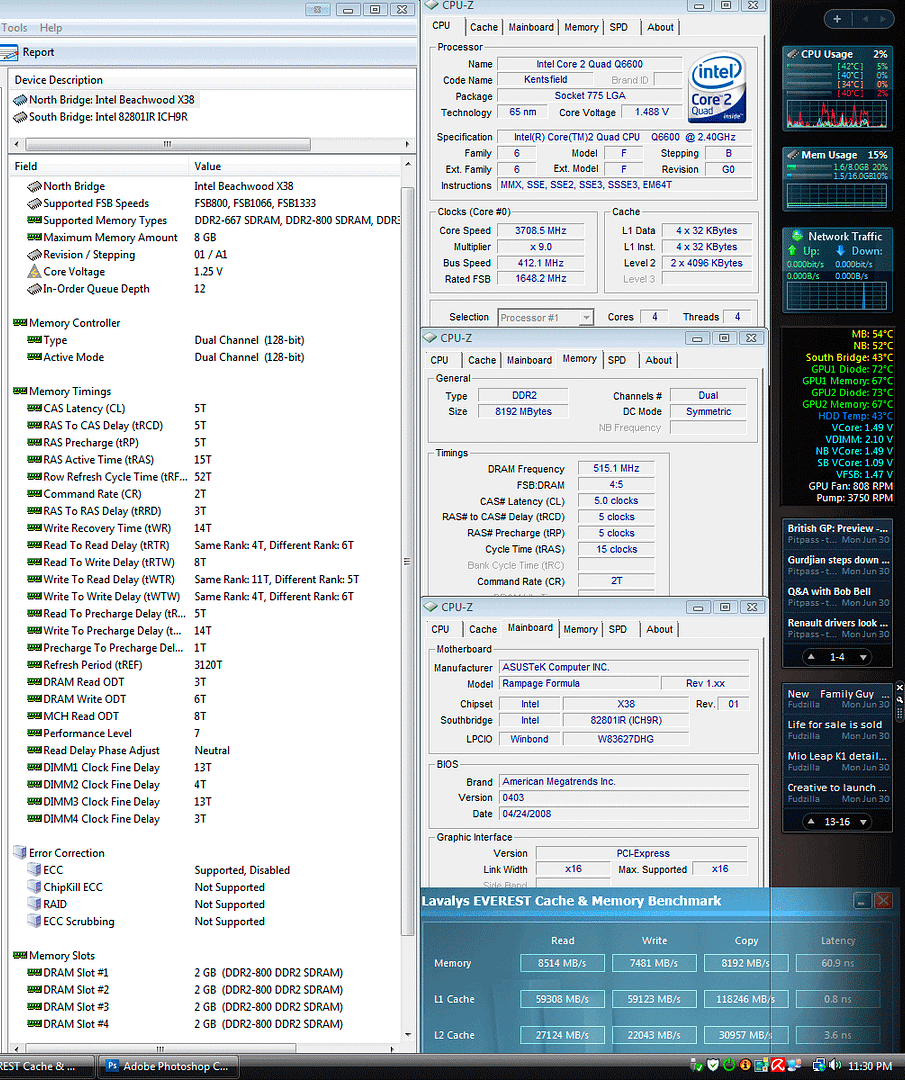
Task: Open Cache tab in CPU-Z Mainboard window
Action: point(483,630)
